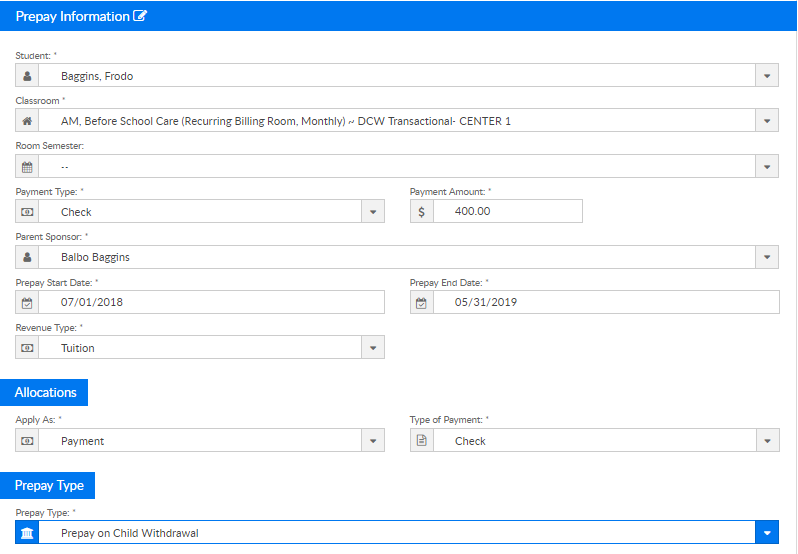Expand the Revenue Type dropdown arrow
This screenshot has width=798, height=554.
click(373, 347)
